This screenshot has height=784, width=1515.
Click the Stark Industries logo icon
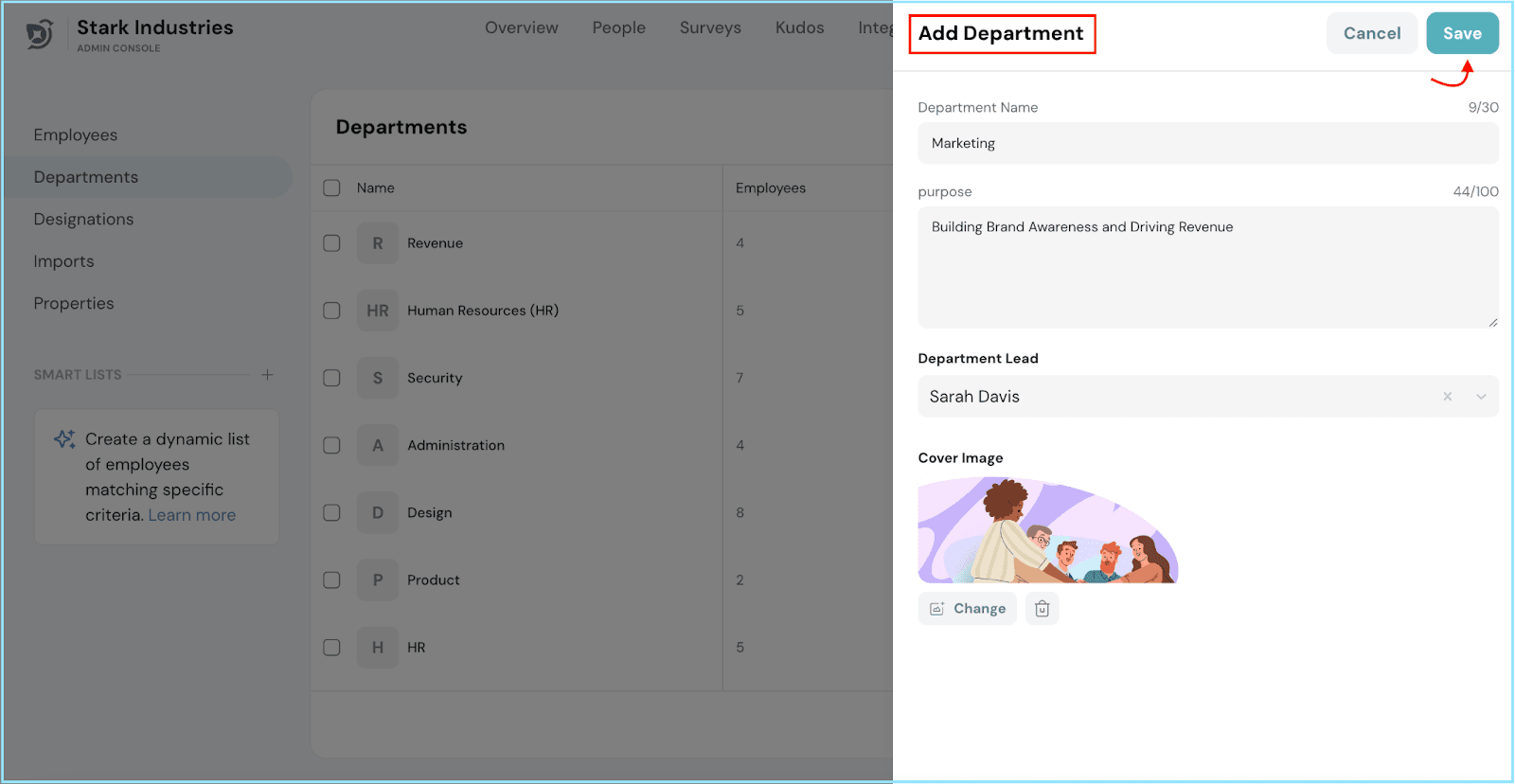40,35
